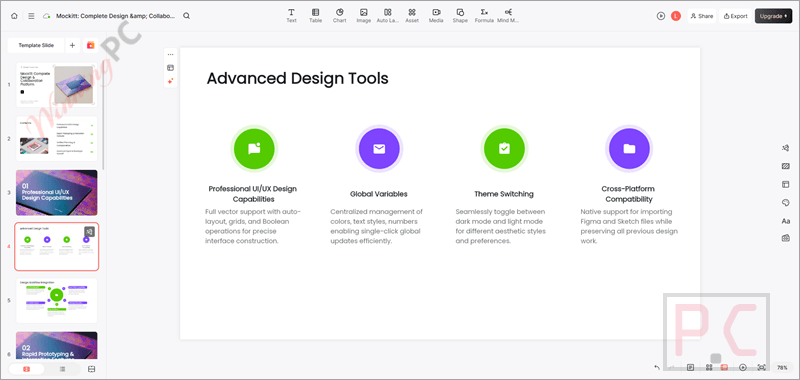Viewport: 800px width, 380px height.
Task: Select slide 1 thumbnail
Action: [57, 85]
